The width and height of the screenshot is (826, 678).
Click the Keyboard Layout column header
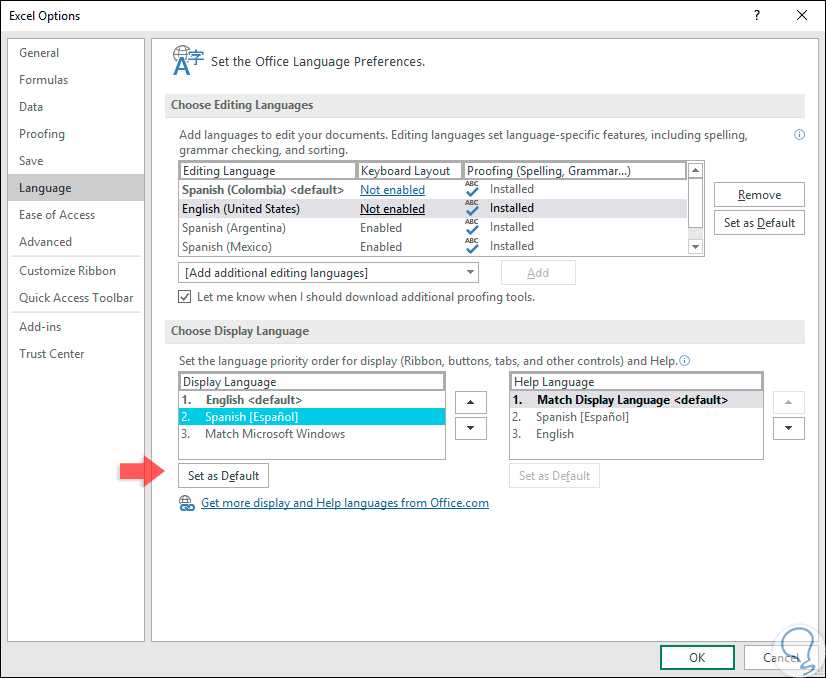[409, 171]
